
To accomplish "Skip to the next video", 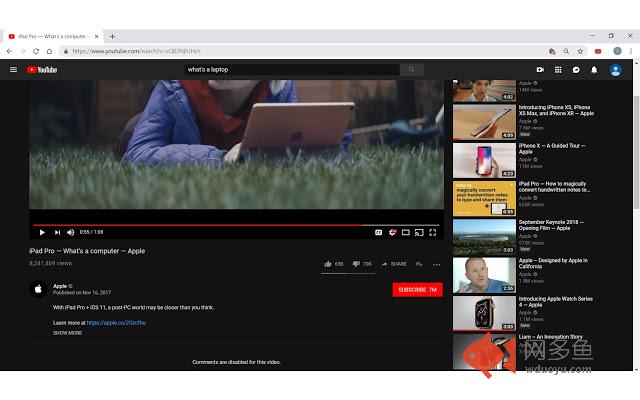I will tap(57, 232).
